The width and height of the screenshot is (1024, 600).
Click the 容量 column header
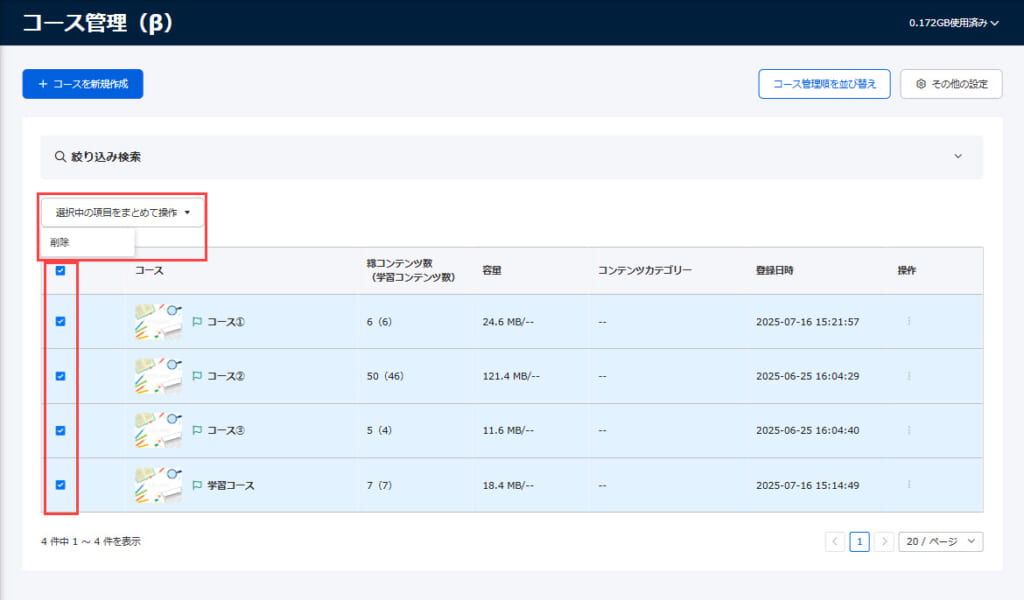[492, 270]
